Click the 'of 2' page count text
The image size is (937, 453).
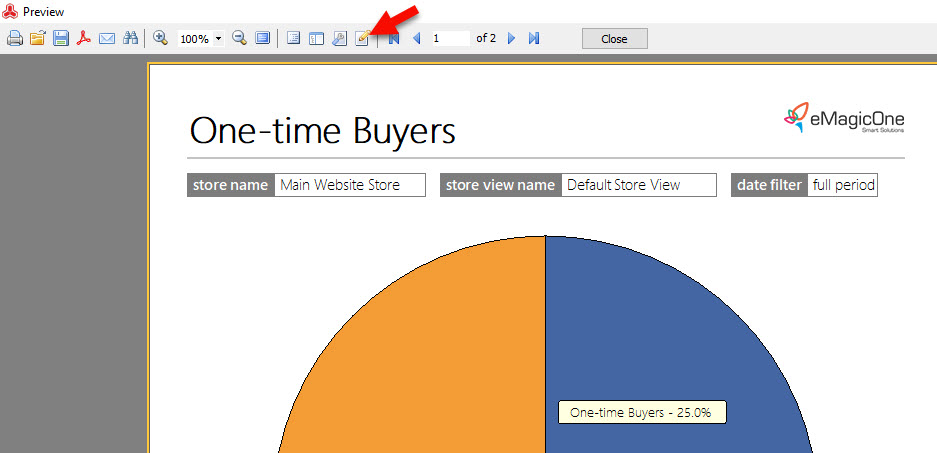(486, 38)
